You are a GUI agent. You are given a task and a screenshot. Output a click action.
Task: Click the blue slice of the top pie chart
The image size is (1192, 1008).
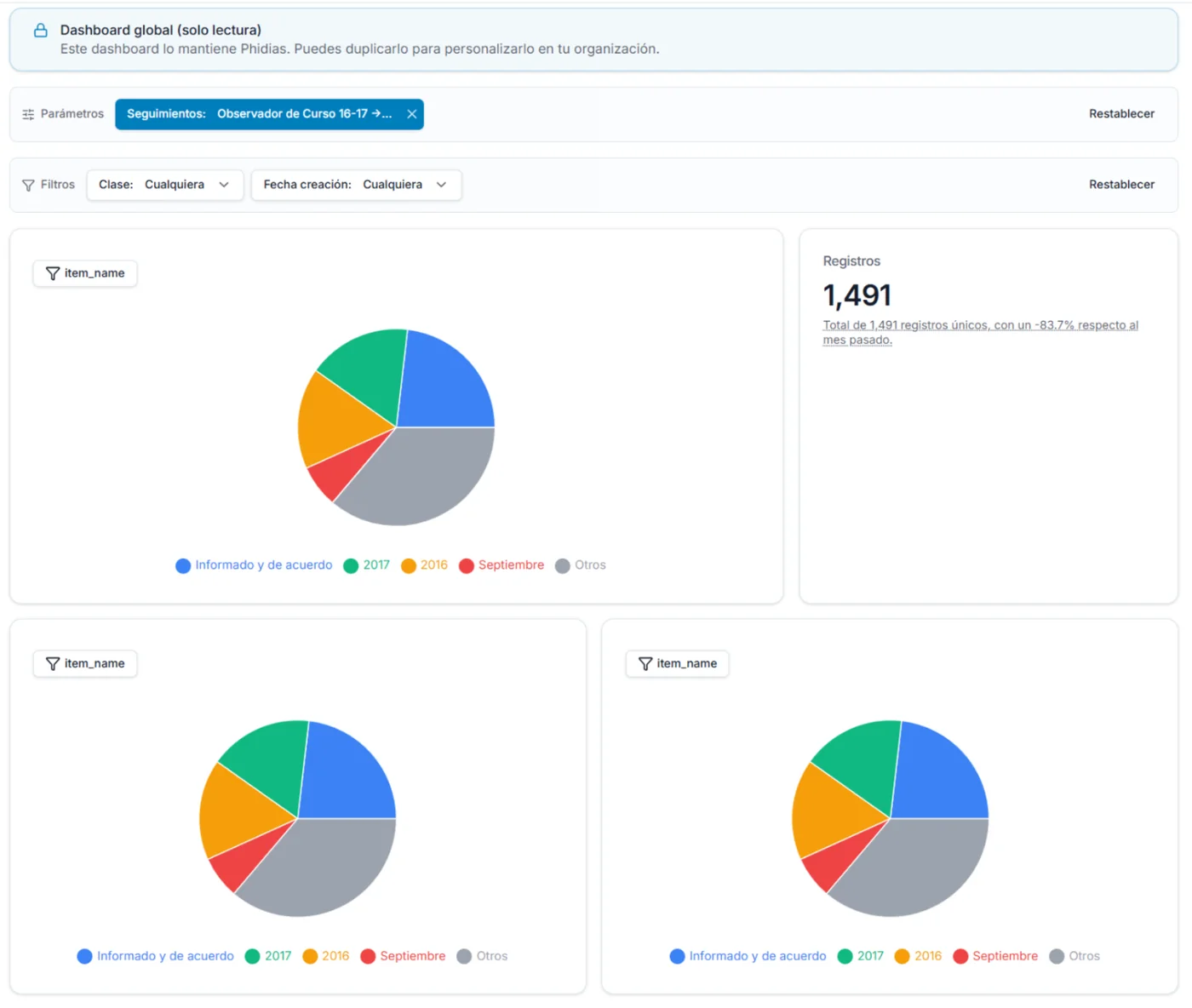(x=443, y=383)
